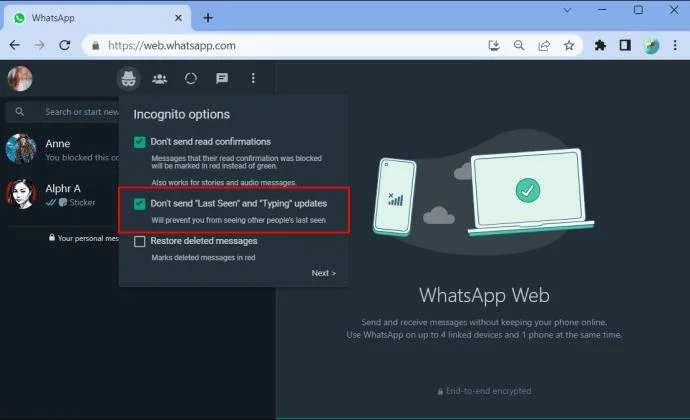The height and width of the screenshot is (420, 690).
Task: Uncheck Don't send Last Seen and Typing updates
Action: pyautogui.click(x=139, y=204)
